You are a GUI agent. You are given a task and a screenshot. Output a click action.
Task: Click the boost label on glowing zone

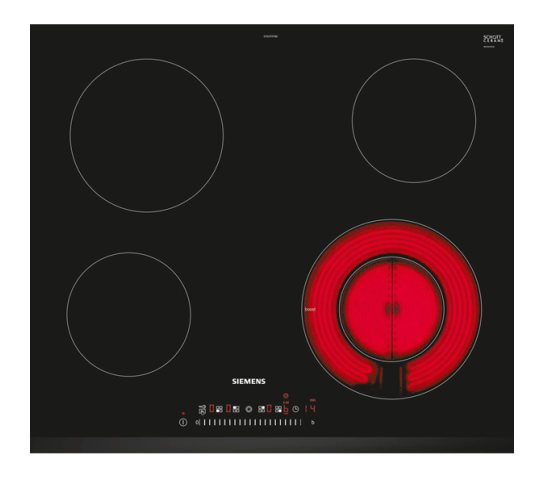click(x=310, y=309)
